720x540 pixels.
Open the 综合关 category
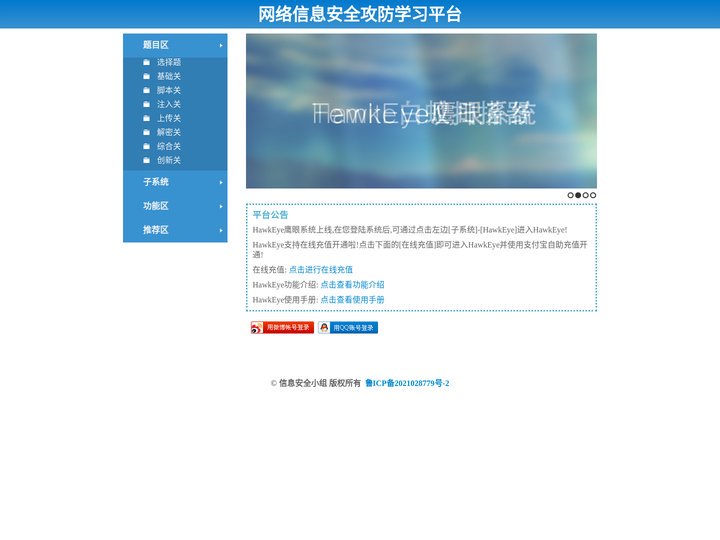(169, 146)
